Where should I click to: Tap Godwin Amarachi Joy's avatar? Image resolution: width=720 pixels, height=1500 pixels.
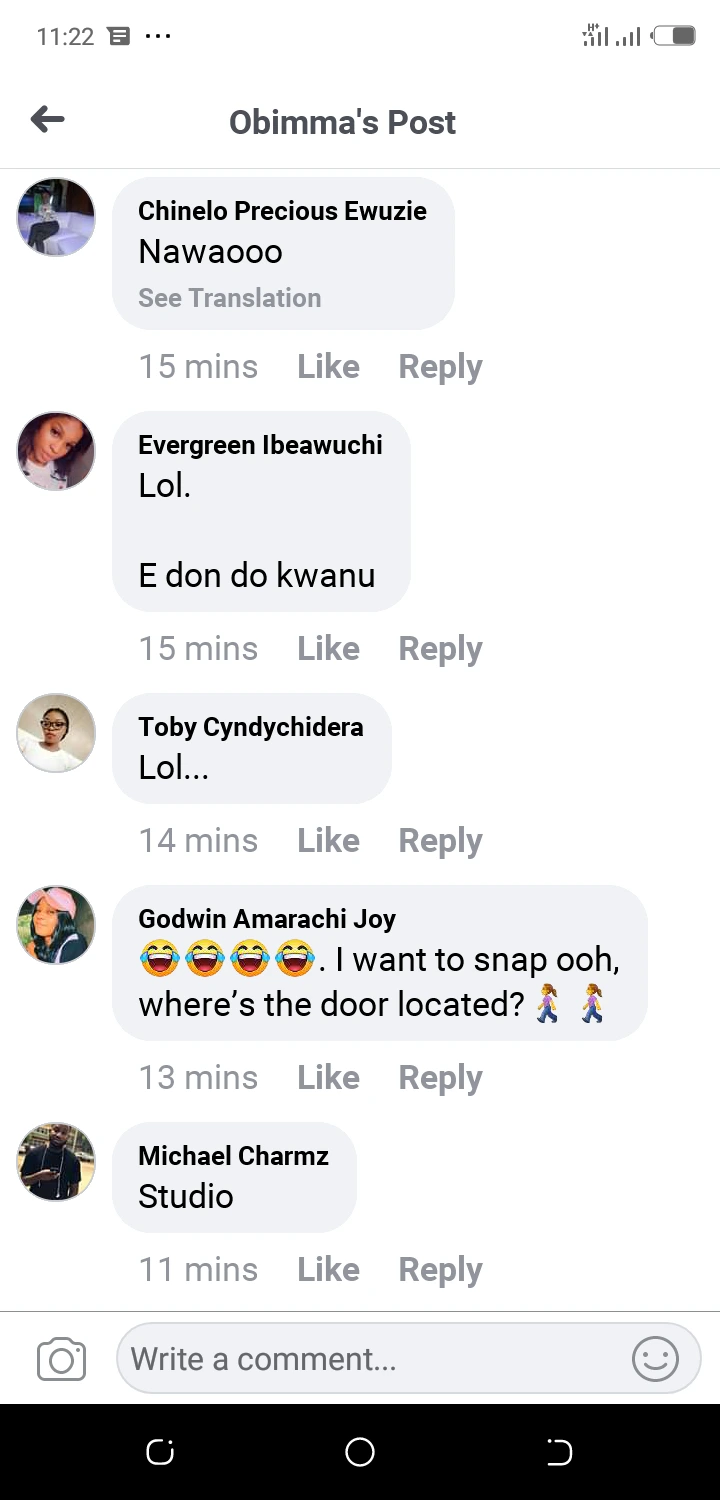(56, 925)
